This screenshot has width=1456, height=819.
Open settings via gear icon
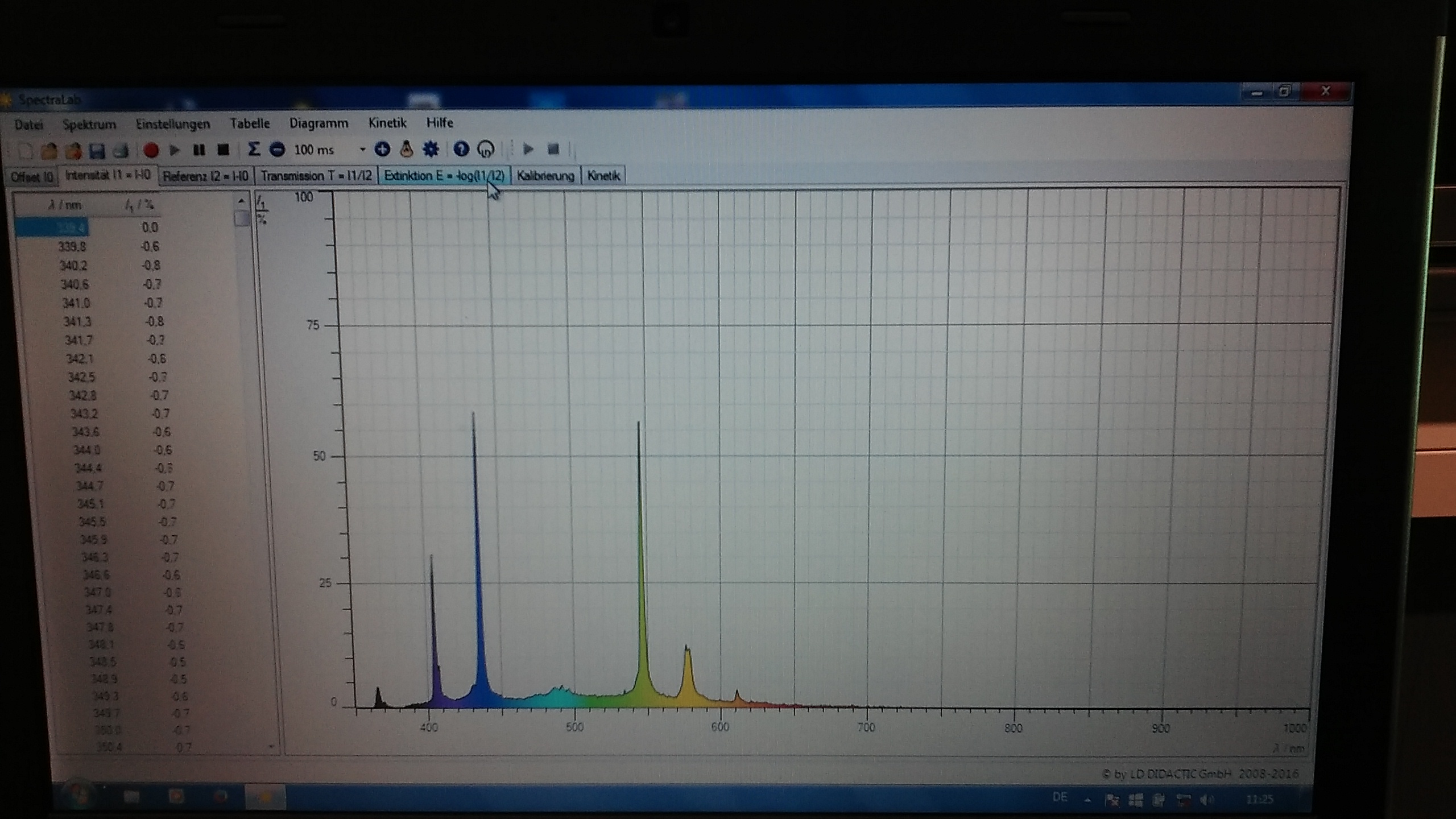click(431, 150)
